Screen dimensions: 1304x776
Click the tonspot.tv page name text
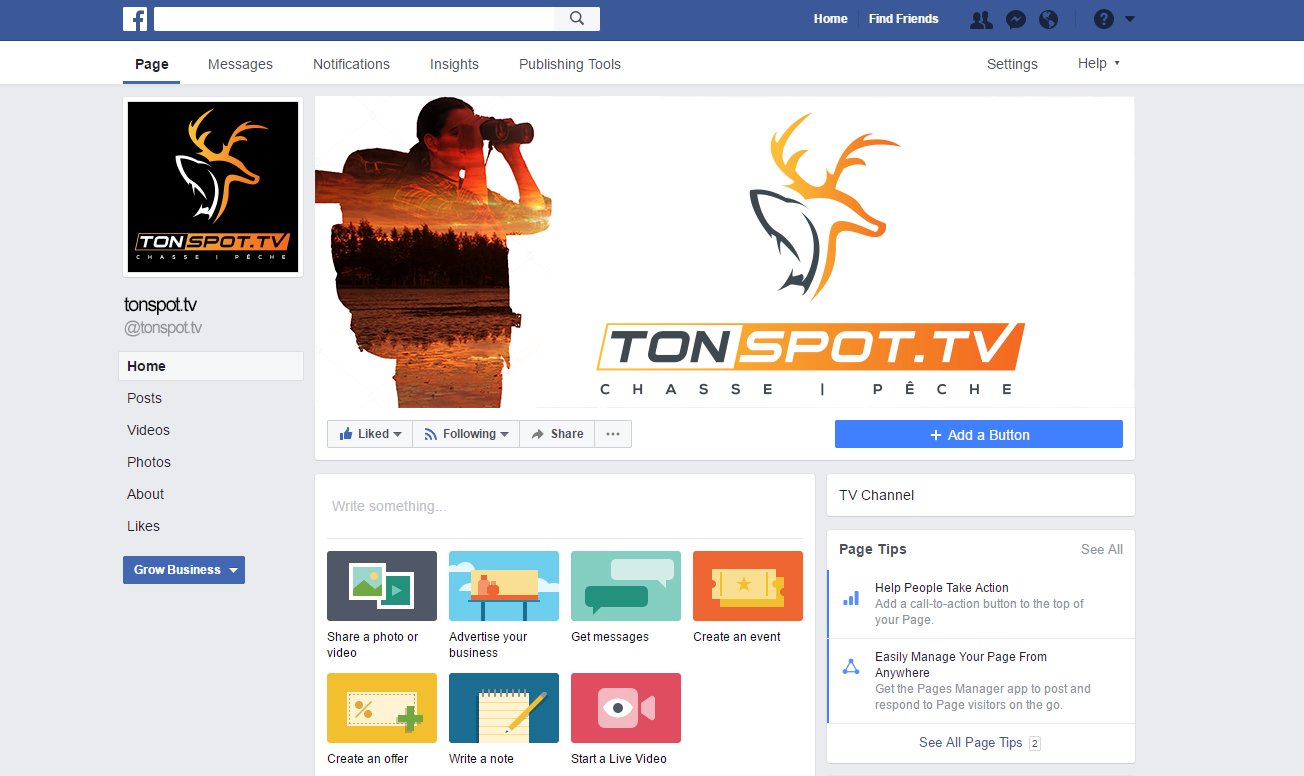click(161, 305)
